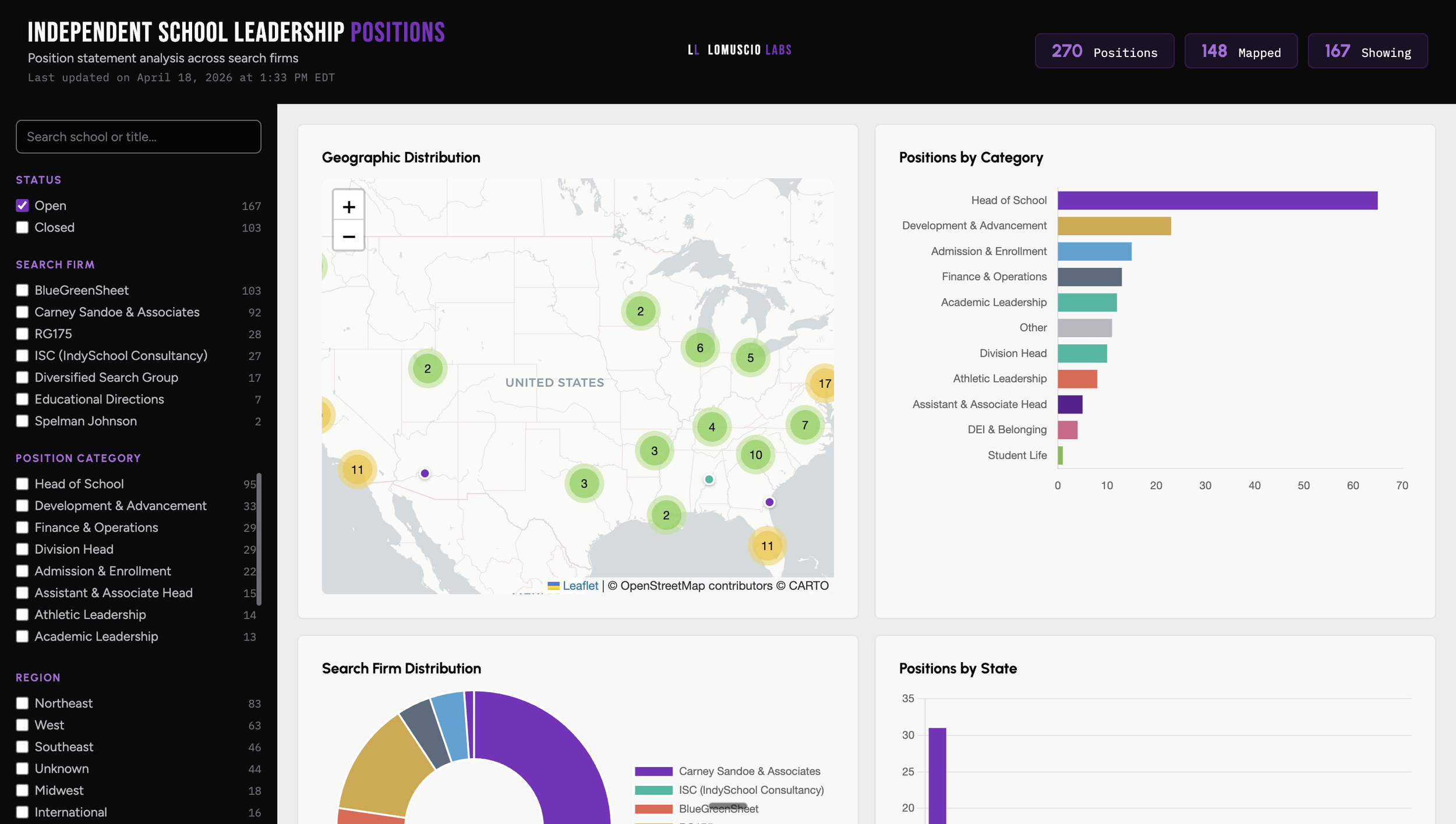This screenshot has width=1456, height=824.
Task: Check the BlueGreenSheet search firm filter
Action: (x=22, y=290)
